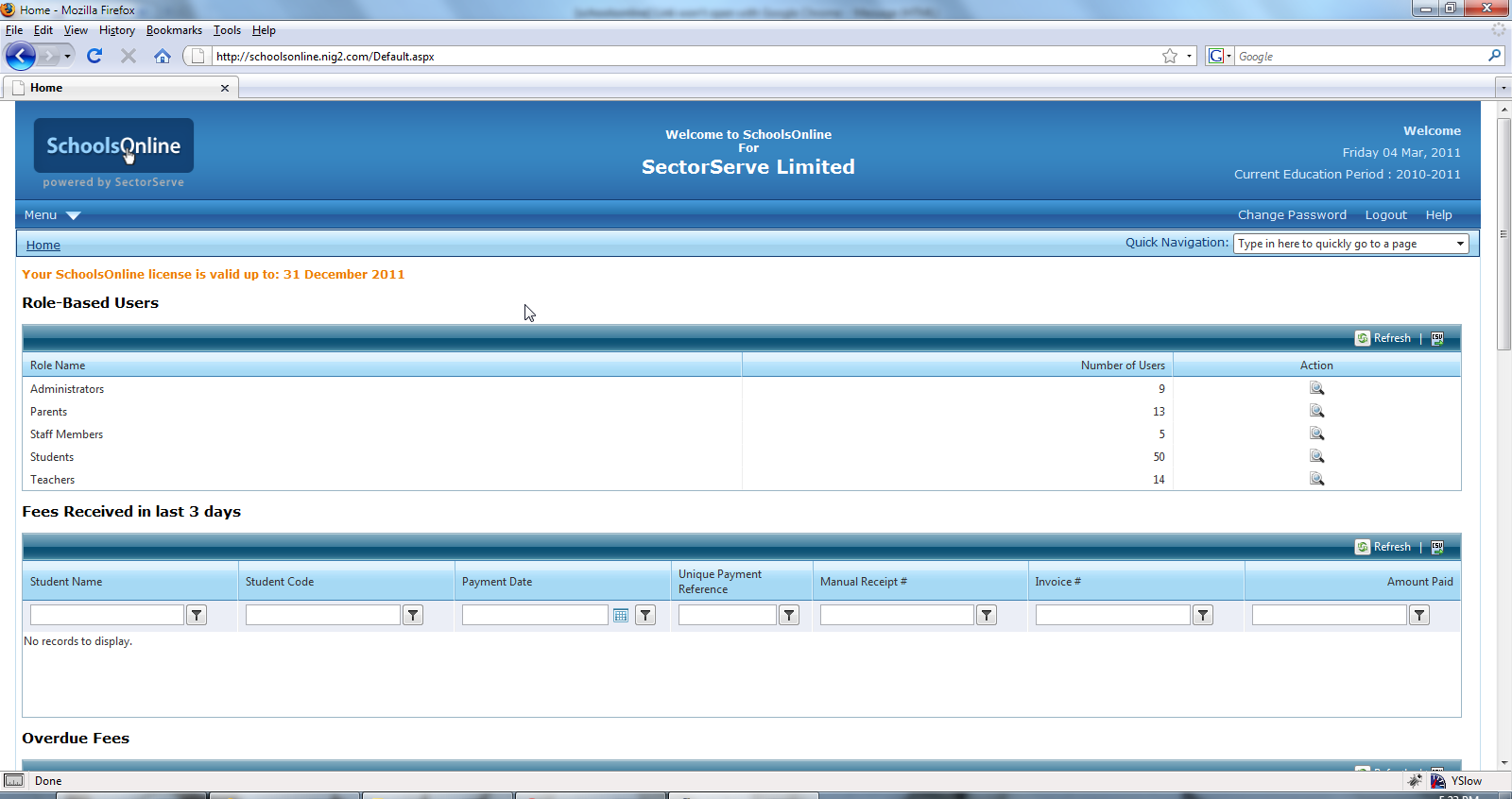Sort by Amount Paid column header
The height and width of the screenshot is (799, 1512).
coord(1419,582)
